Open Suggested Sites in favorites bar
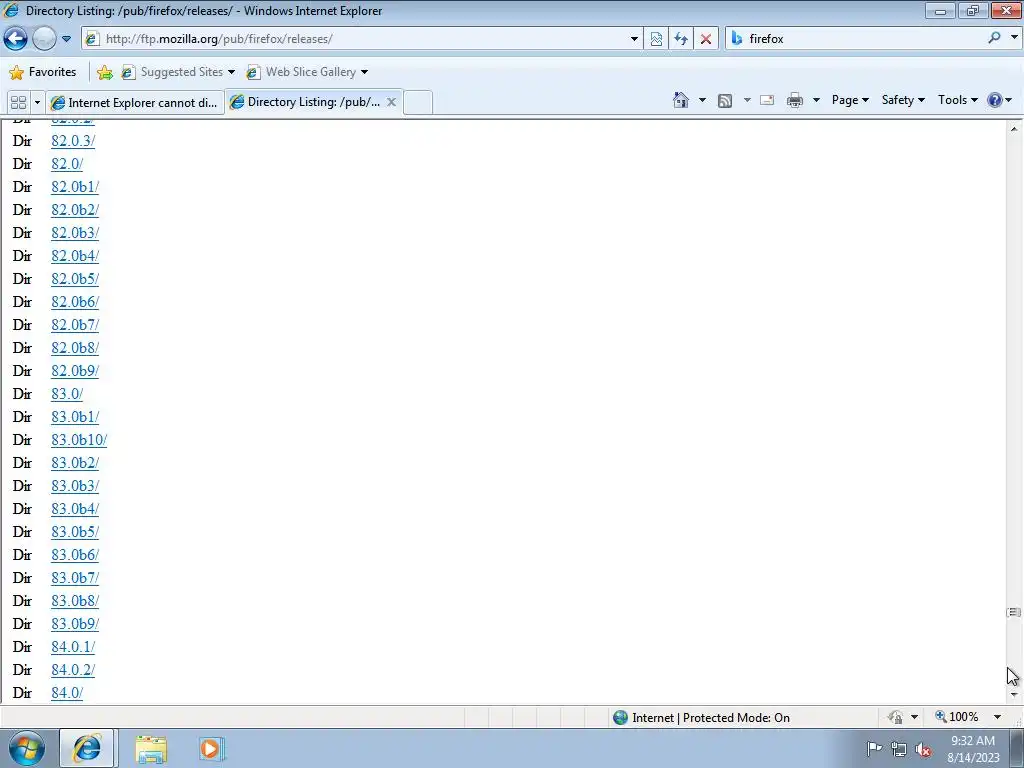 pyautogui.click(x=178, y=72)
